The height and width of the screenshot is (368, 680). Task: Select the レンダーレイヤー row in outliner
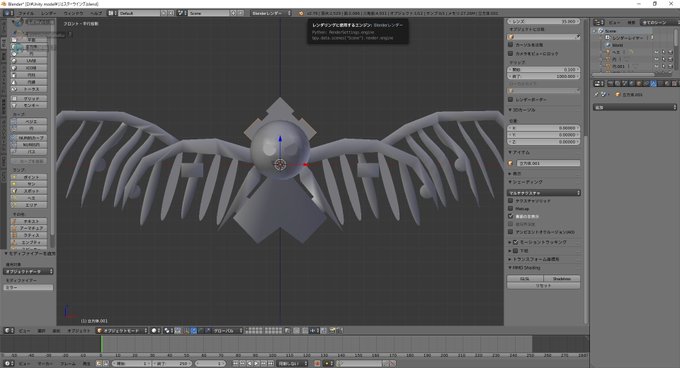[628, 38]
